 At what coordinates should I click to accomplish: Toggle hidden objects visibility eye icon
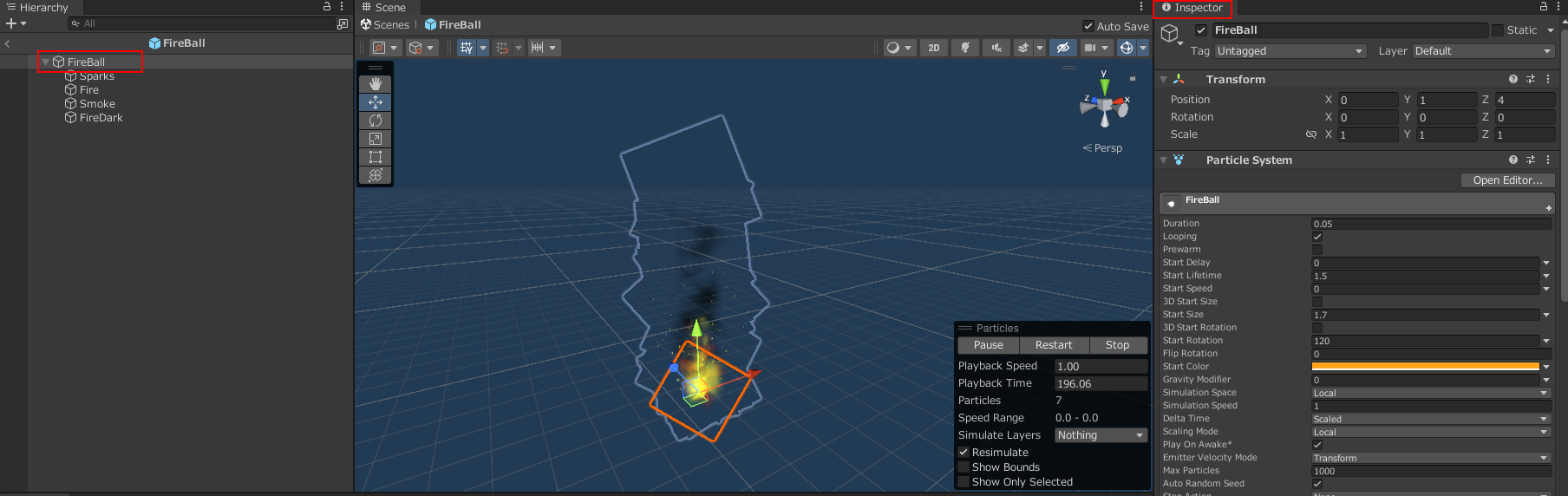pyautogui.click(x=1062, y=48)
